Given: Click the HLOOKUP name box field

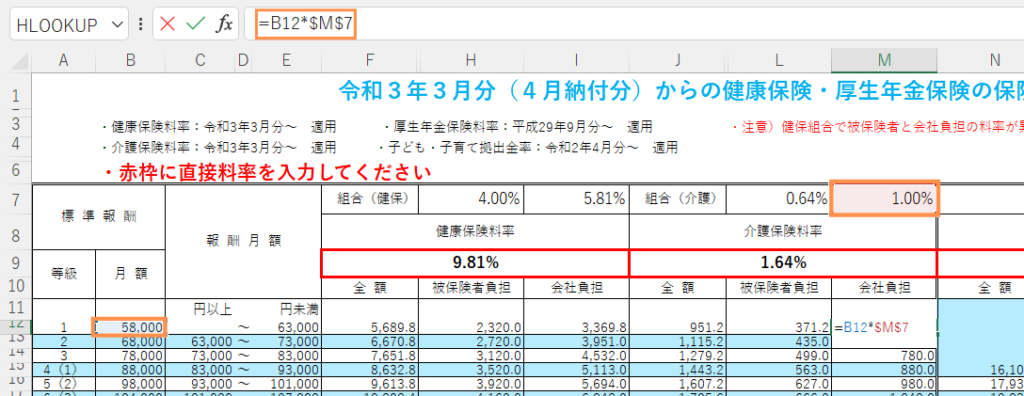Looking at the screenshot, I should point(59,25).
